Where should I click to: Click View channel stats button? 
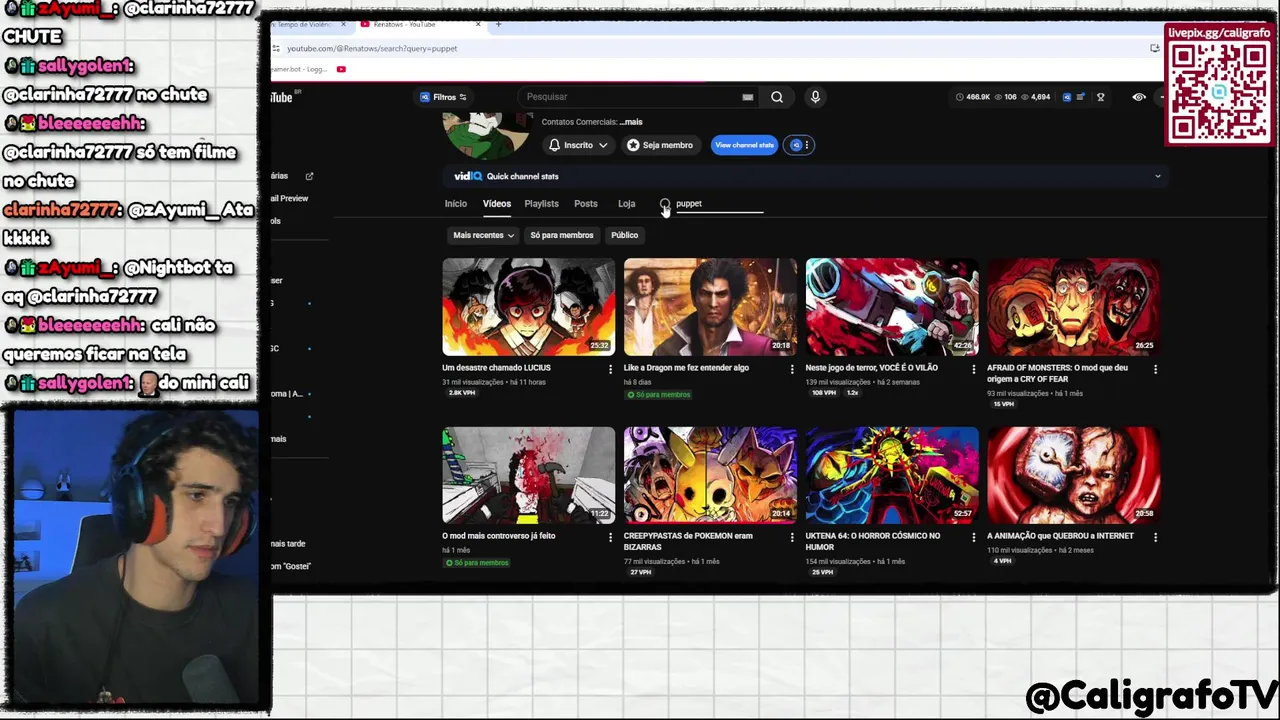coord(744,145)
